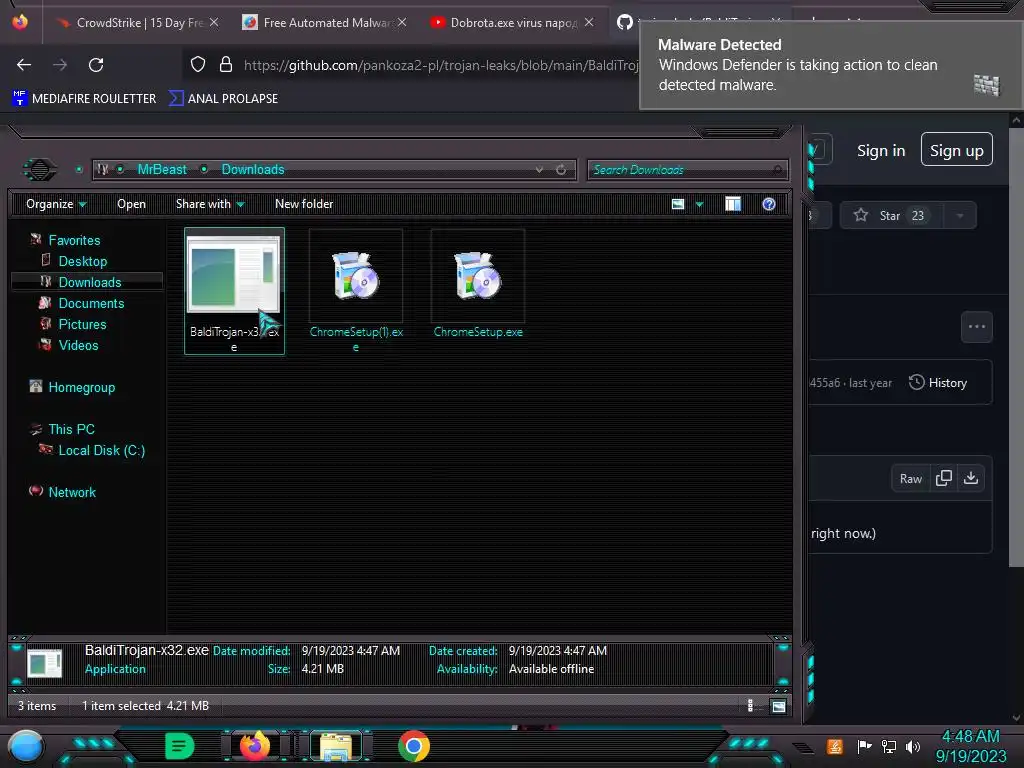Select ChromeSetup.exe file icon
Image resolution: width=1024 pixels, height=768 pixels.
point(477,276)
